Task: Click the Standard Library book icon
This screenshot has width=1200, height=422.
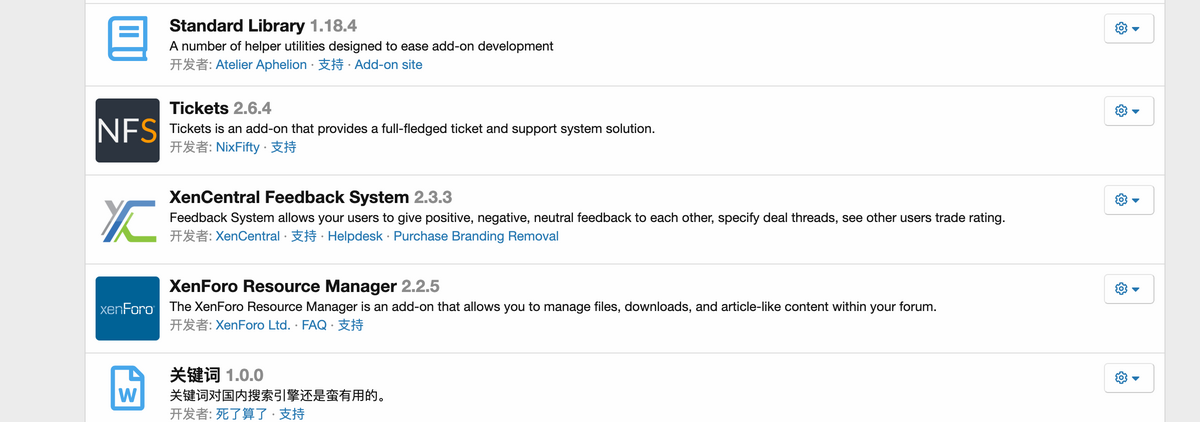Action: pyautogui.click(x=128, y=40)
